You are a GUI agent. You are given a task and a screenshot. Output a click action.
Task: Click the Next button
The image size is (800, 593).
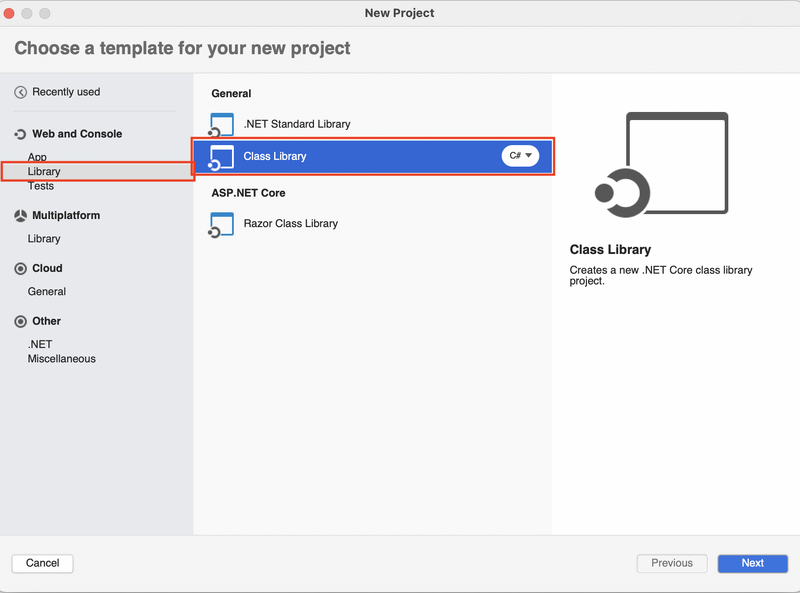[753, 563]
